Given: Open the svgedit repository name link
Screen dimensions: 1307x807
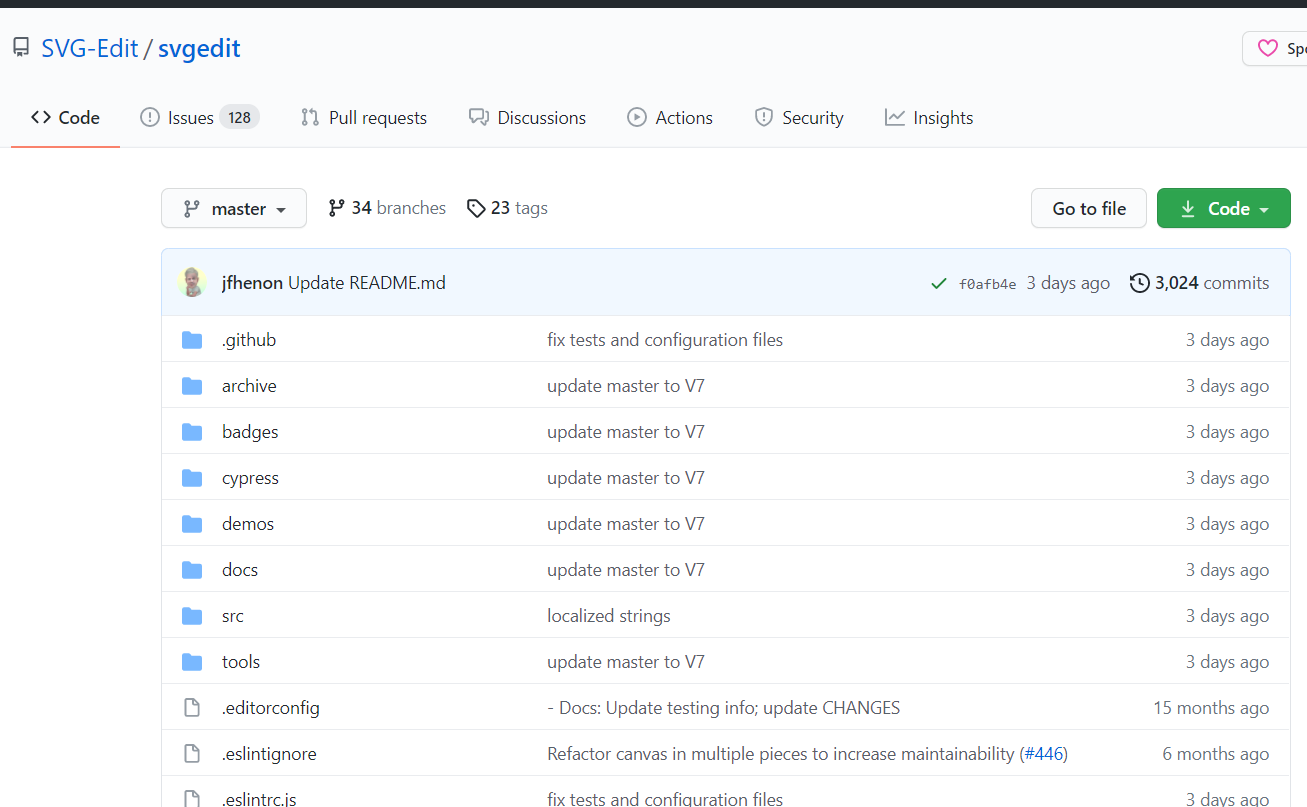Looking at the screenshot, I should point(199,48).
